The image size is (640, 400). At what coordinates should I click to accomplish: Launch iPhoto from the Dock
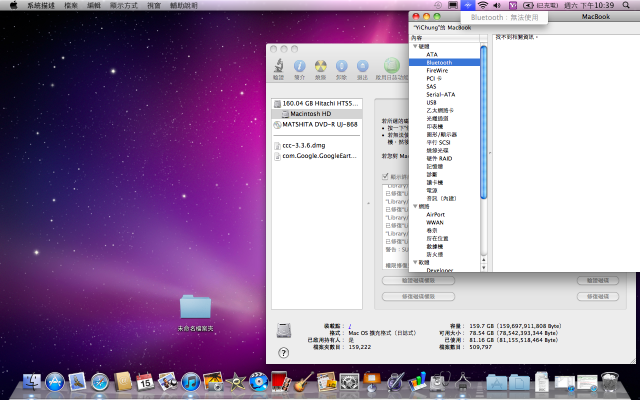click(x=213, y=382)
